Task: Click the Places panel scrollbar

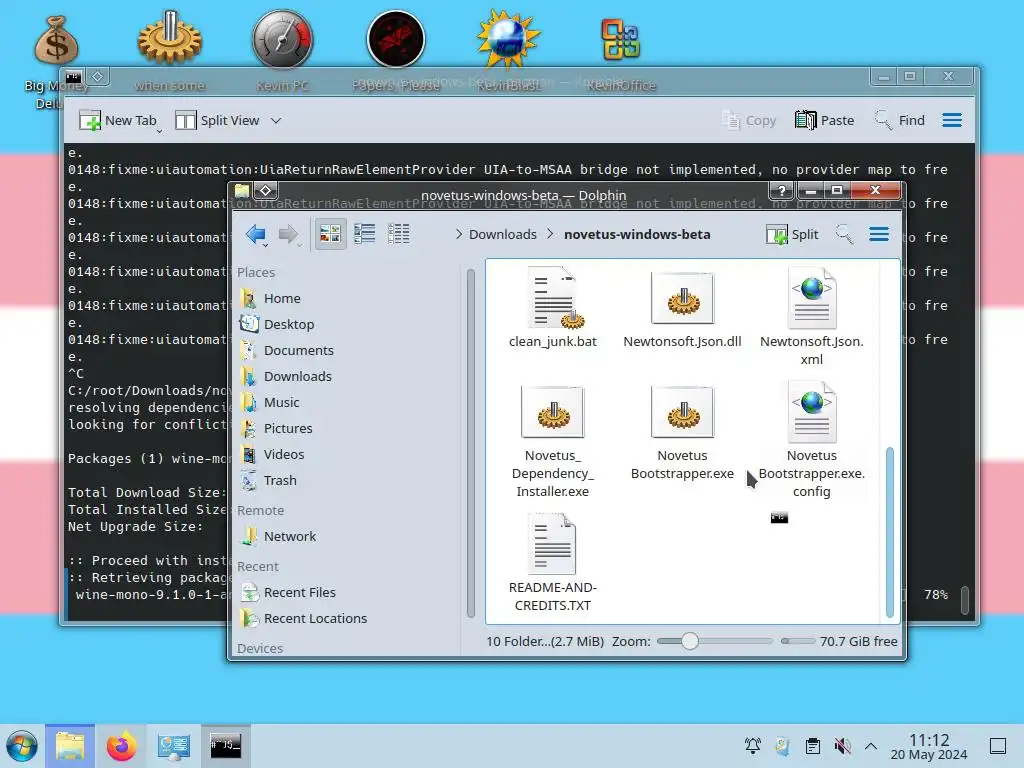Action: click(x=471, y=443)
